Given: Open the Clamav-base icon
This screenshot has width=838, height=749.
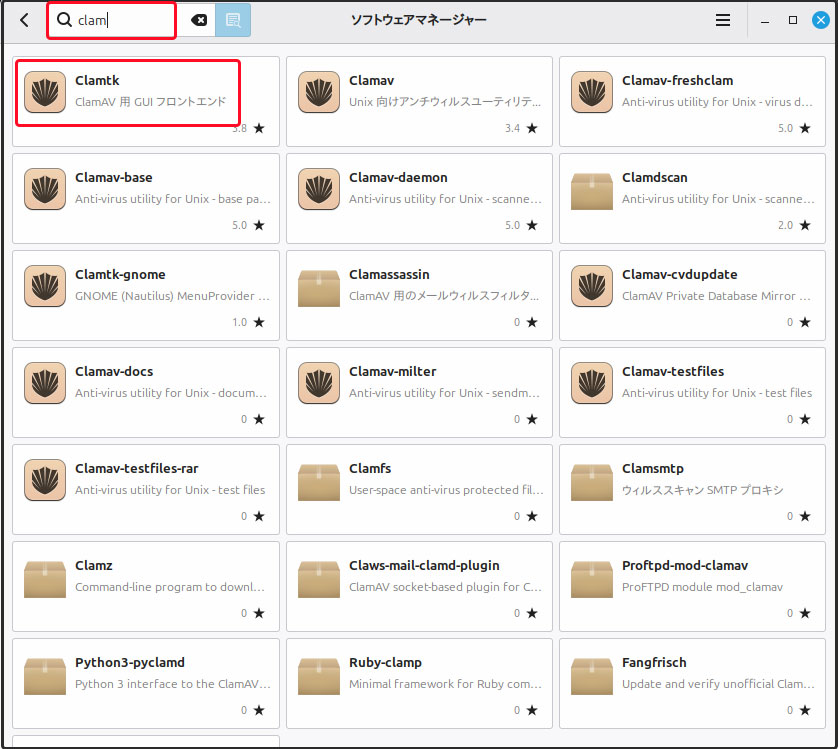Looking at the screenshot, I should point(45,189).
